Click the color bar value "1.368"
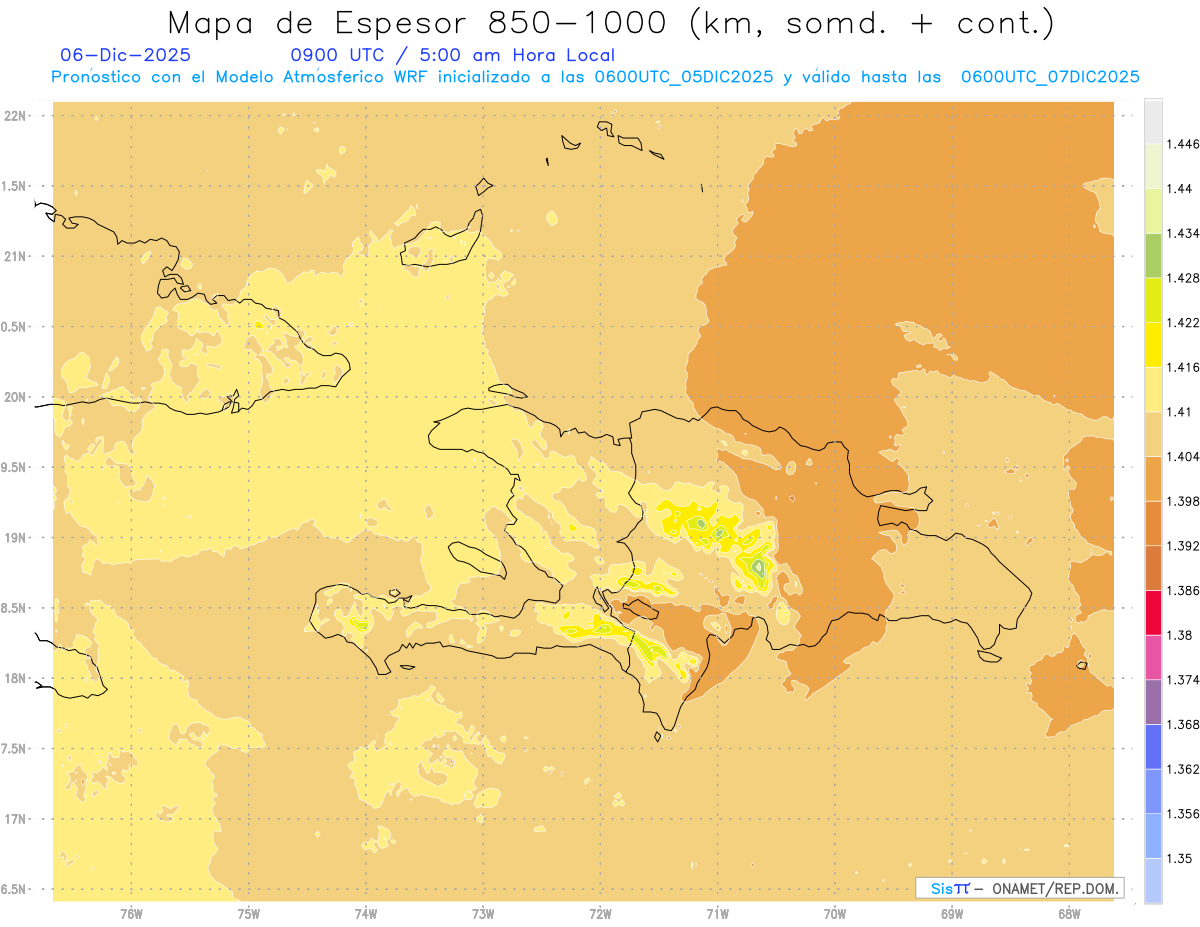The width and height of the screenshot is (1200, 927). click(1183, 725)
